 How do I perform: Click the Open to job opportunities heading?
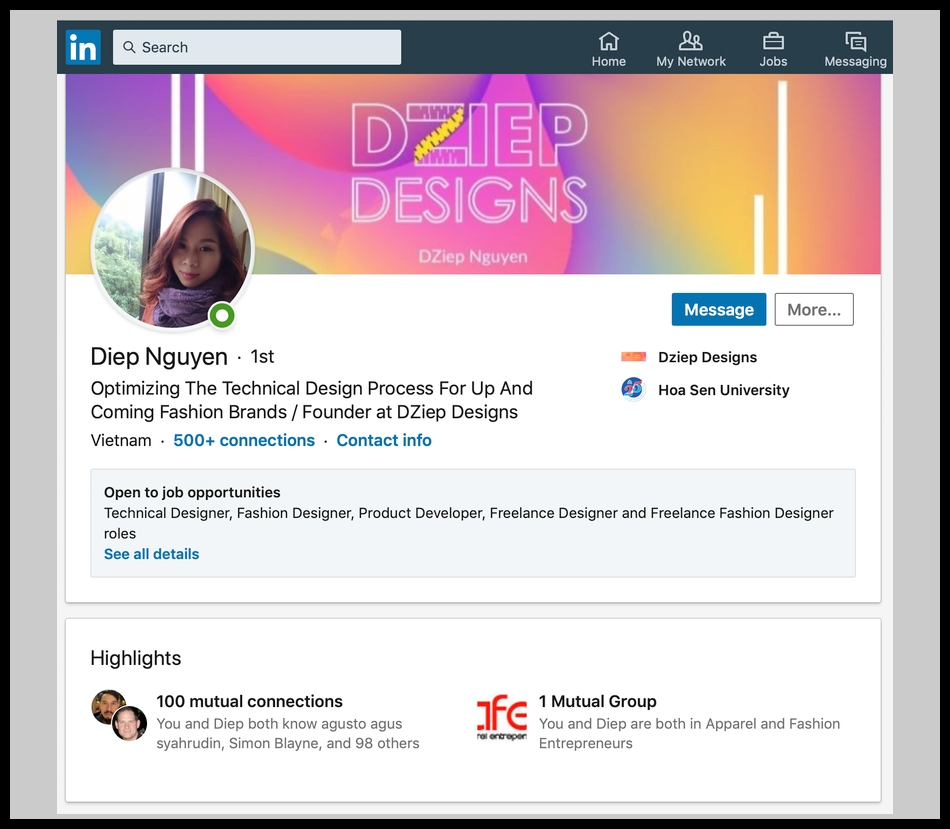(x=192, y=492)
